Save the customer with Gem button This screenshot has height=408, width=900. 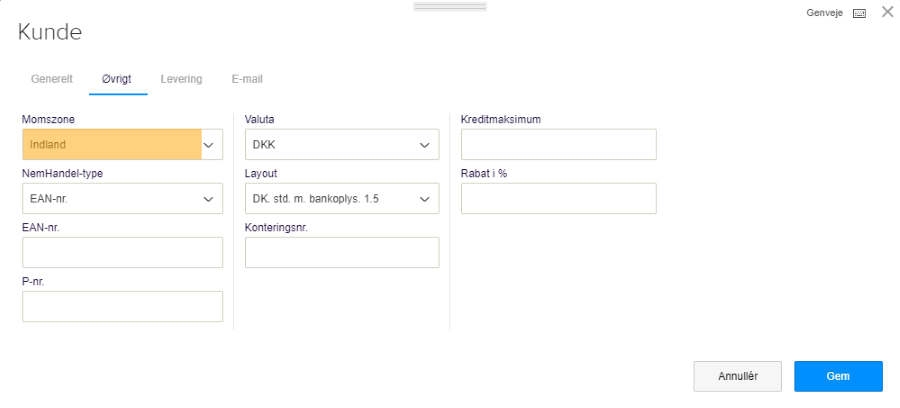point(838,376)
